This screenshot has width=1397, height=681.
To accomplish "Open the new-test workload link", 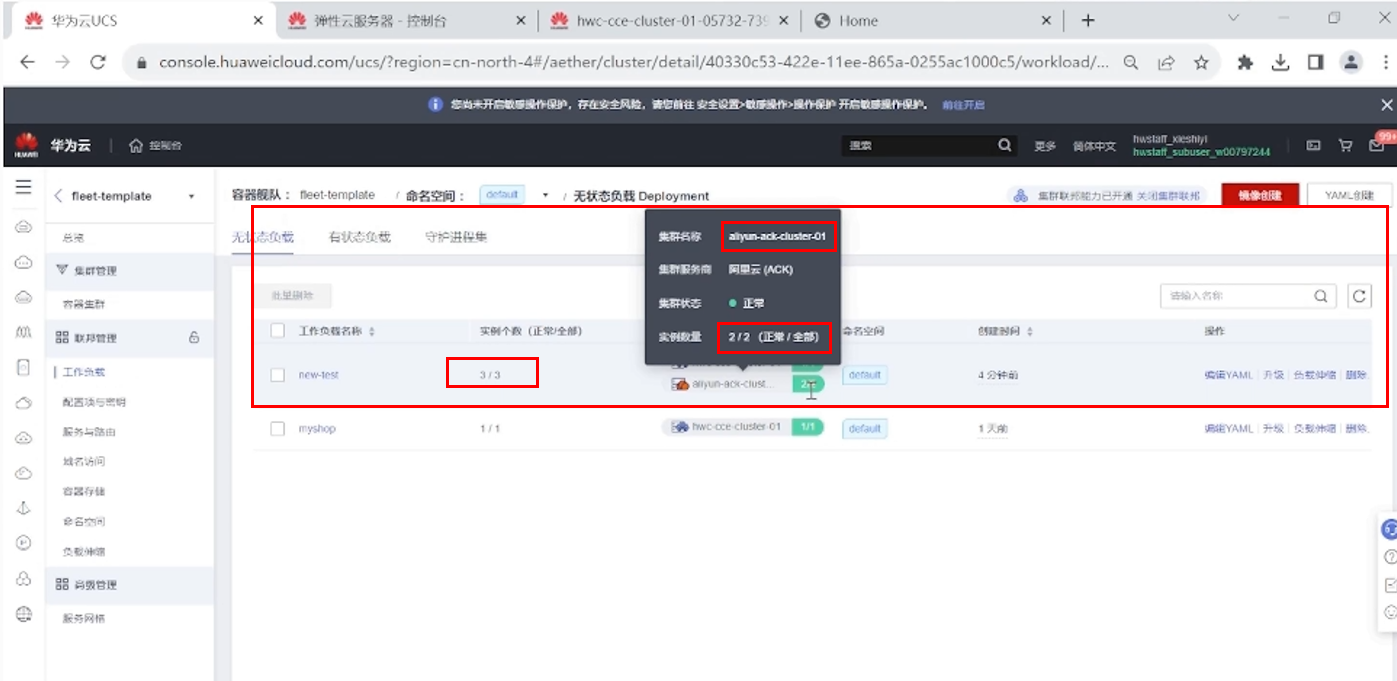I will click(x=318, y=375).
